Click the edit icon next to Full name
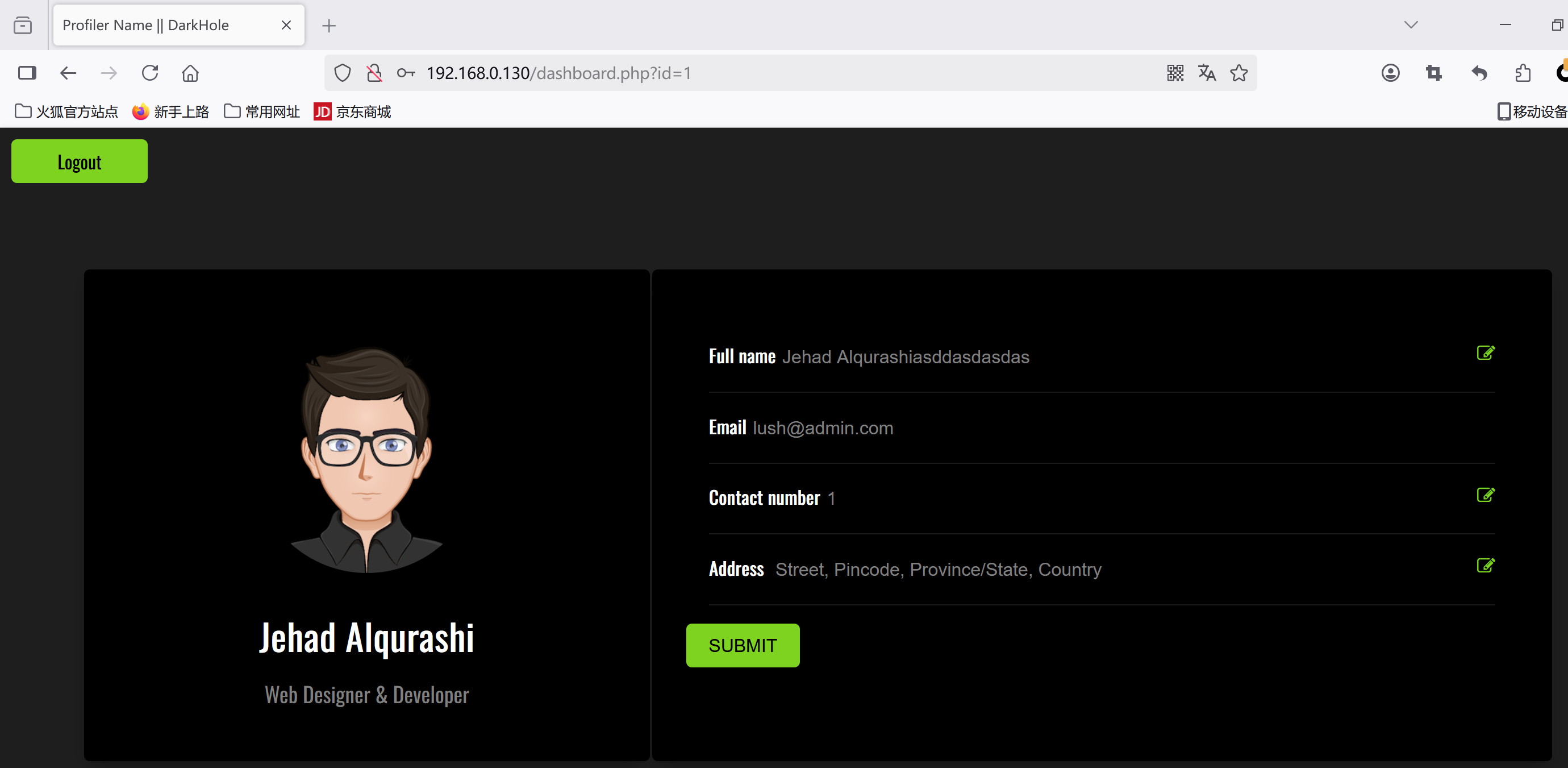1568x768 pixels. 1485,353
